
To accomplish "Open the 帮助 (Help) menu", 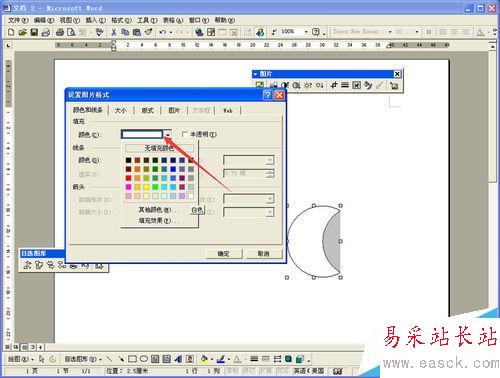I will (x=225, y=20).
